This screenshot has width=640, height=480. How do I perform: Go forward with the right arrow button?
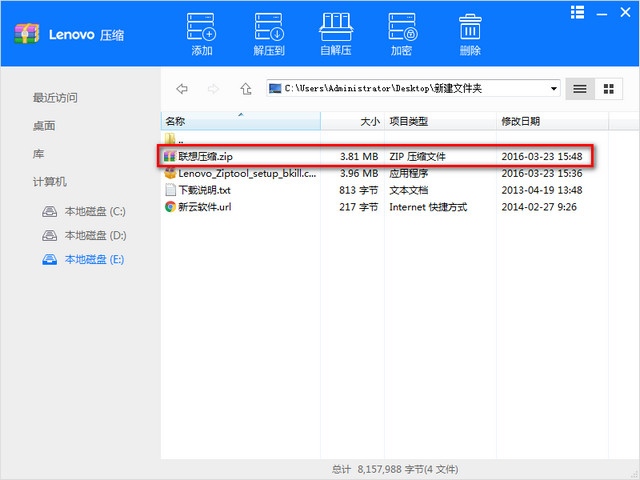pyautogui.click(x=213, y=89)
